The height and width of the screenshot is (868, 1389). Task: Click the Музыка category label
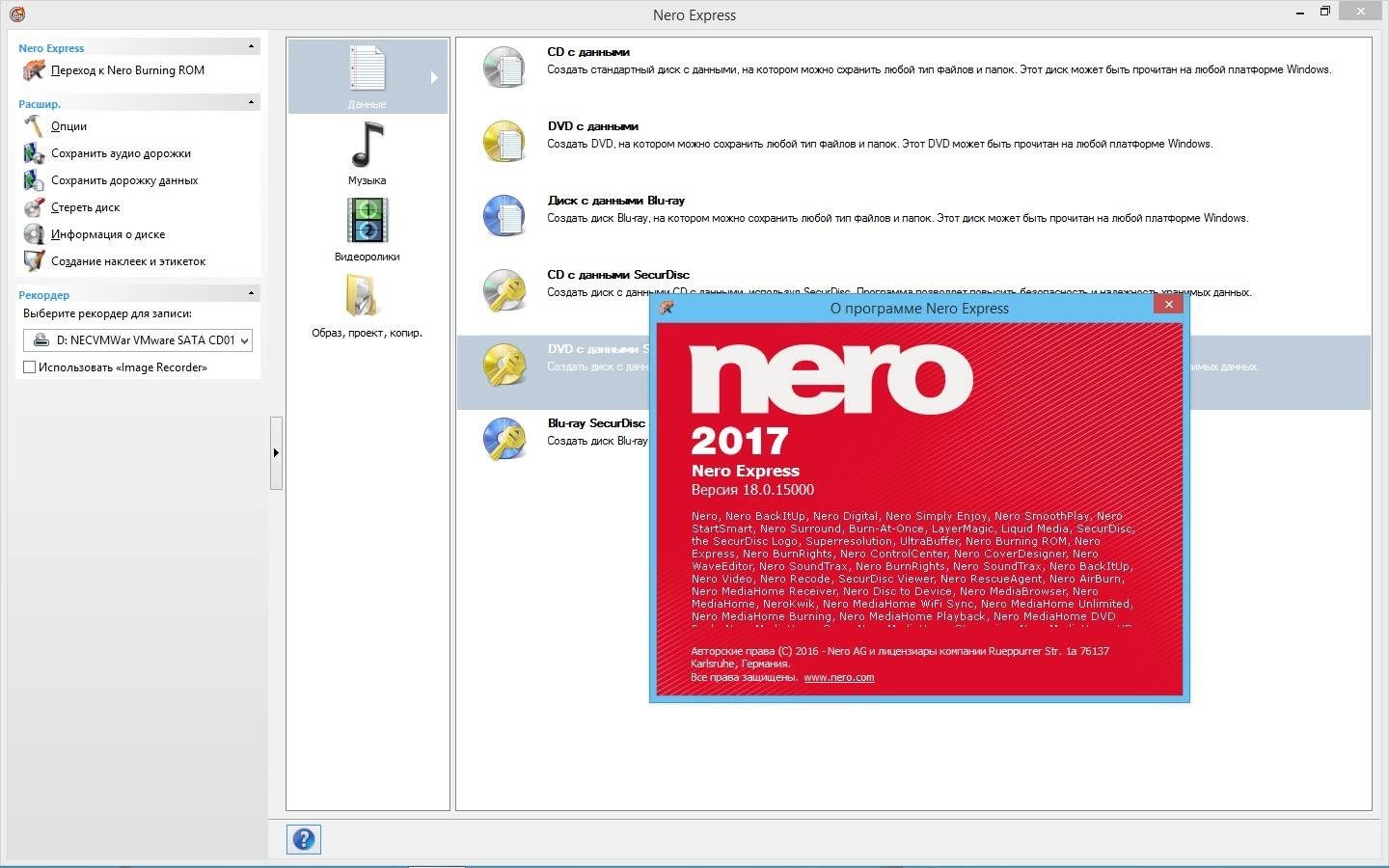coord(368,180)
